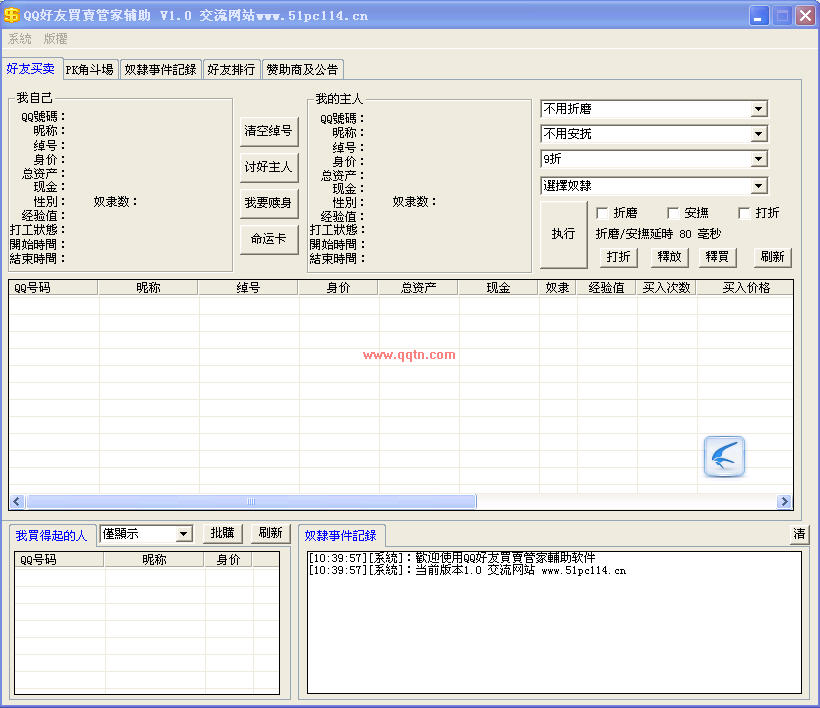Sort friends table by 总资产 column header
Image resolution: width=820 pixels, height=708 pixels.
(x=418, y=288)
